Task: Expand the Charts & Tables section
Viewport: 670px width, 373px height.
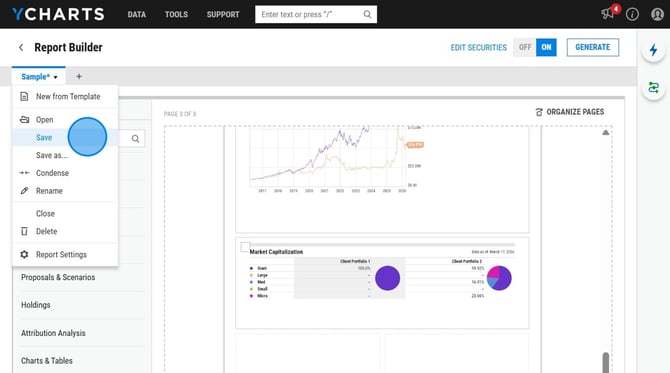Action: [47, 361]
